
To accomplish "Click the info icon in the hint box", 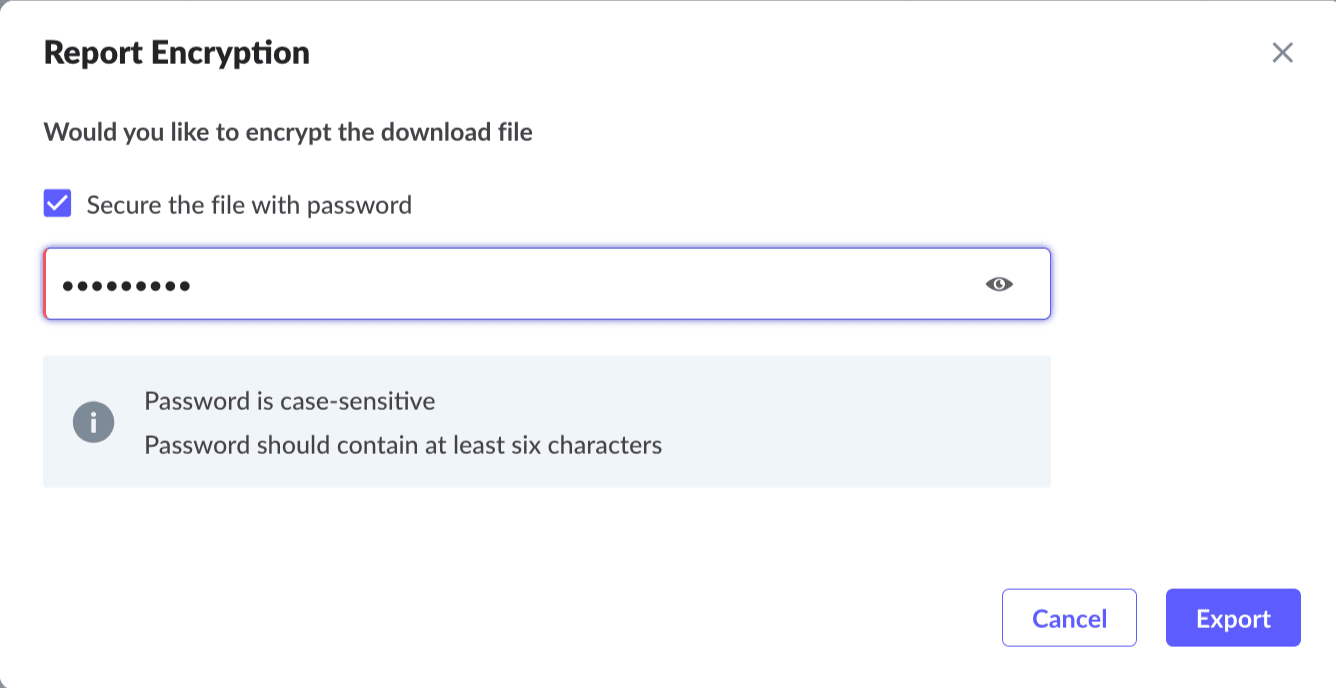I will 93,422.
